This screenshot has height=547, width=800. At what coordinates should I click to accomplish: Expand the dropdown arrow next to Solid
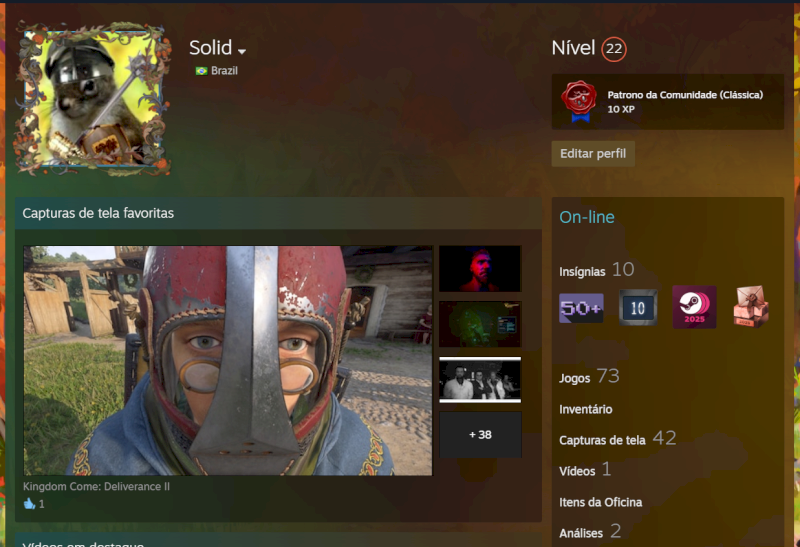coord(242,51)
